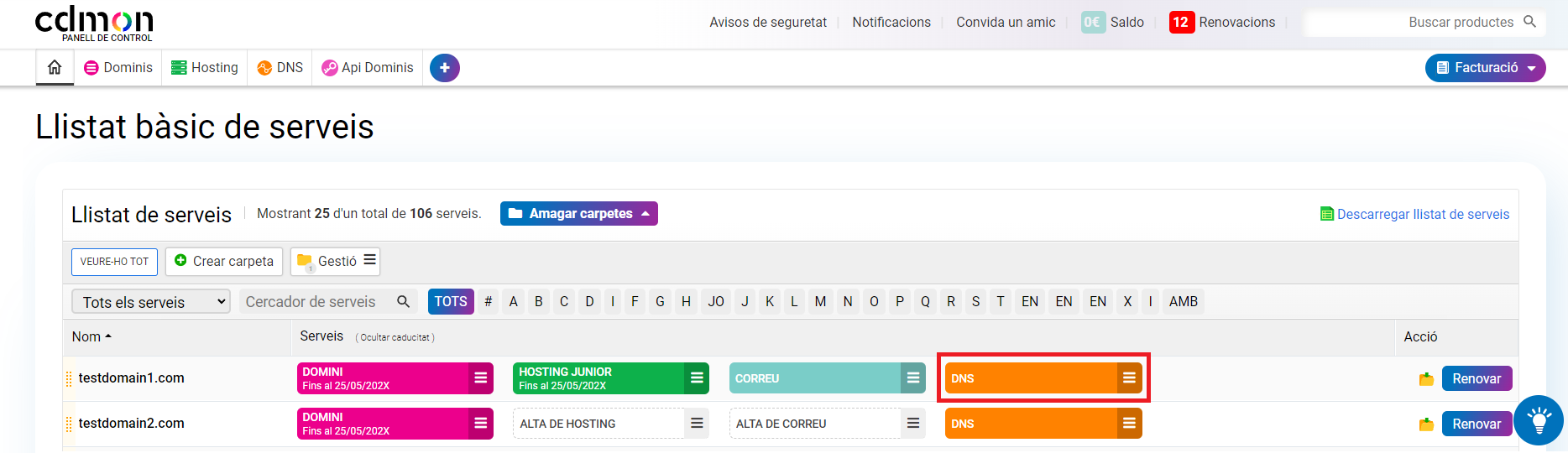Click the blue plus icon button
This screenshot has width=1568, height=453.
(x=445, y=68)
